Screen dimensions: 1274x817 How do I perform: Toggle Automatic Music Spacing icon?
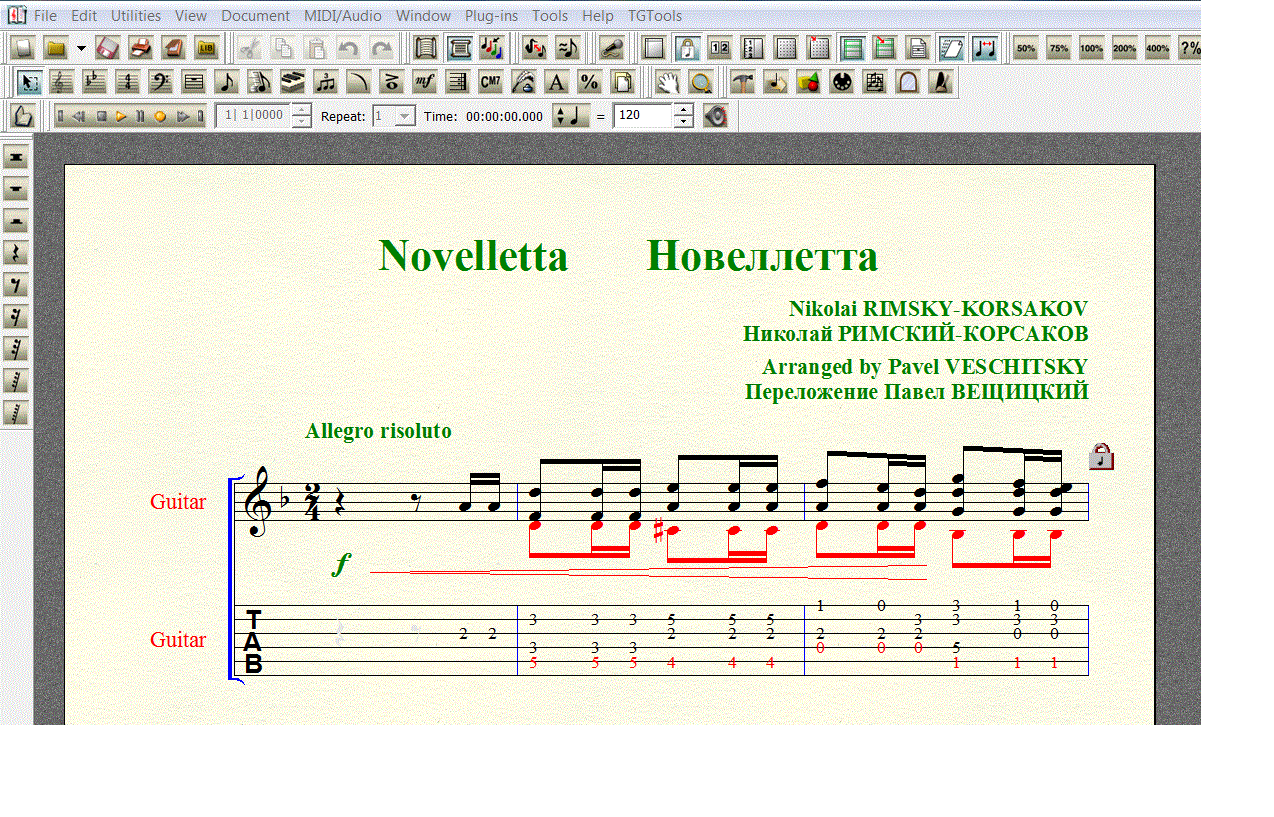click(984, 48)
